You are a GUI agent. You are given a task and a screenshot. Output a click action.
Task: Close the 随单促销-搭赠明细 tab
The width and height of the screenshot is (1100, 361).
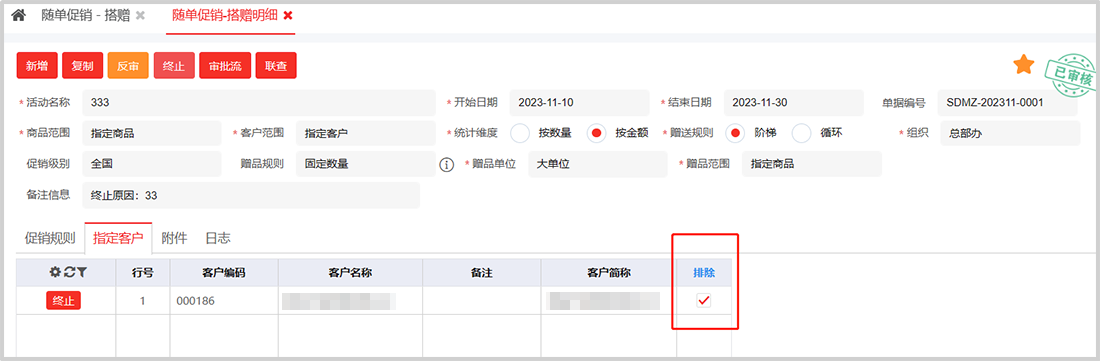[x=288, y=15]
